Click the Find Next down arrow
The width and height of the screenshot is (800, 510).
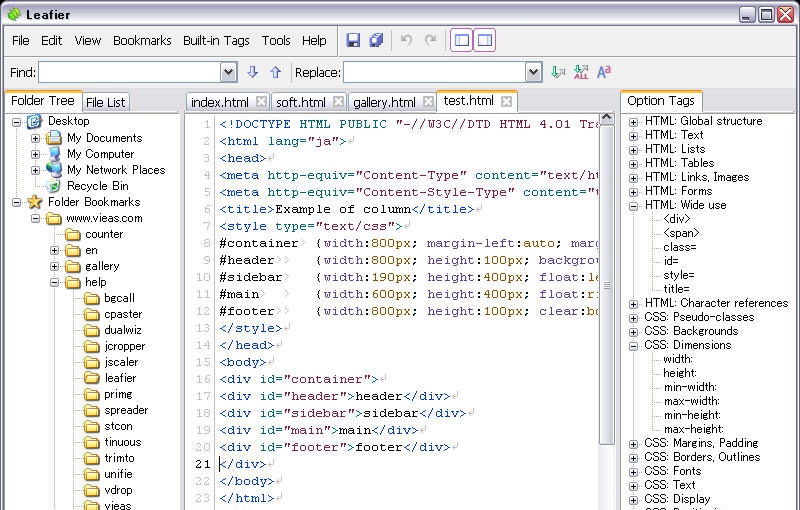(x=253, y=72)
